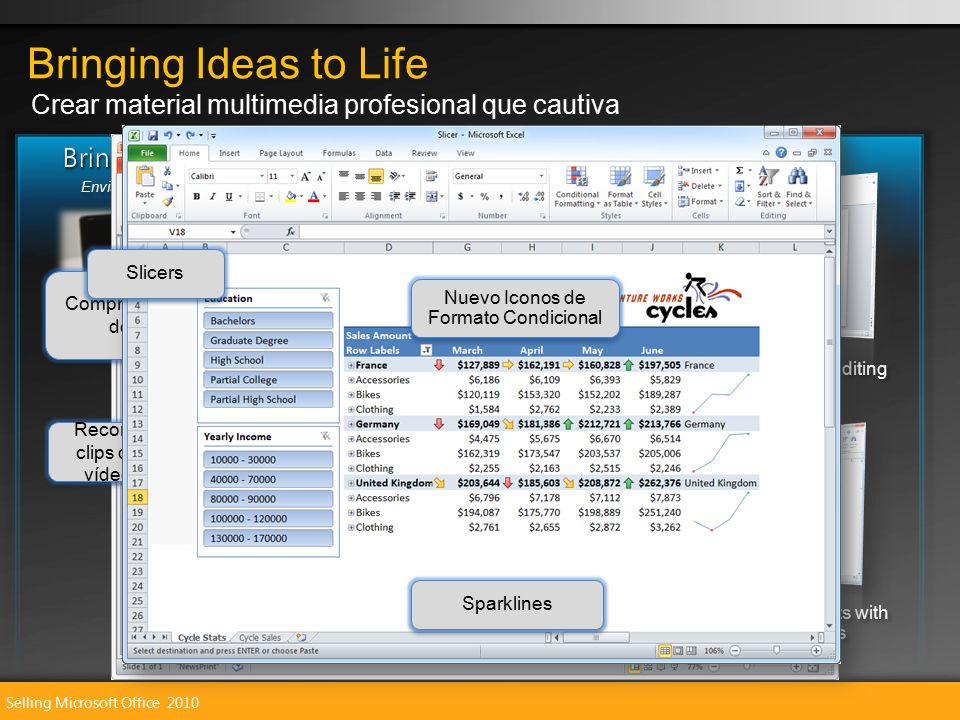Image resolution: width=960 pixels, height=720 pixels.
Task: Open the Calibri font name dropdown
Action: coord(261,176)
